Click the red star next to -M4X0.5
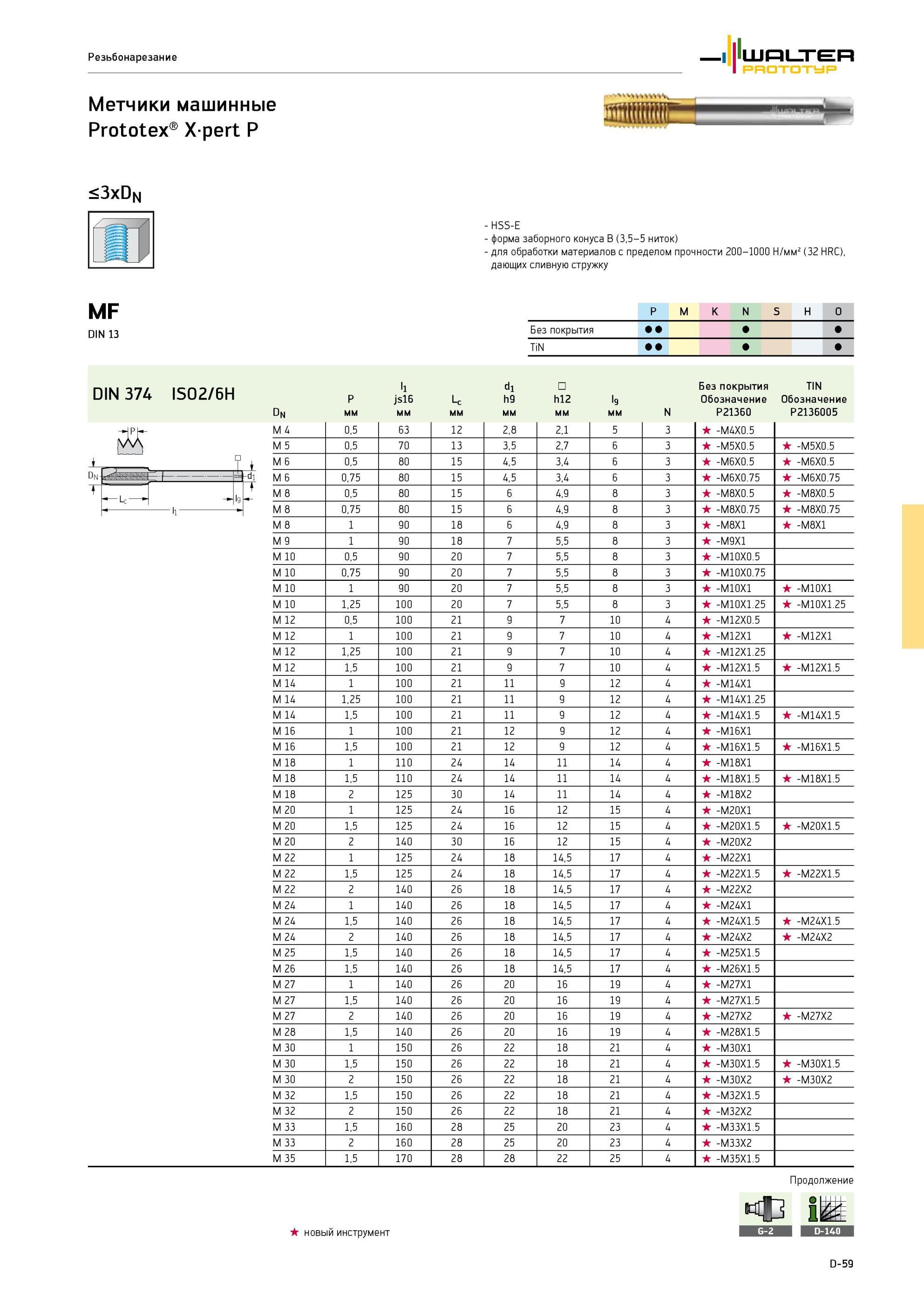The image size is (924, 1307). [x=707, y=430]
